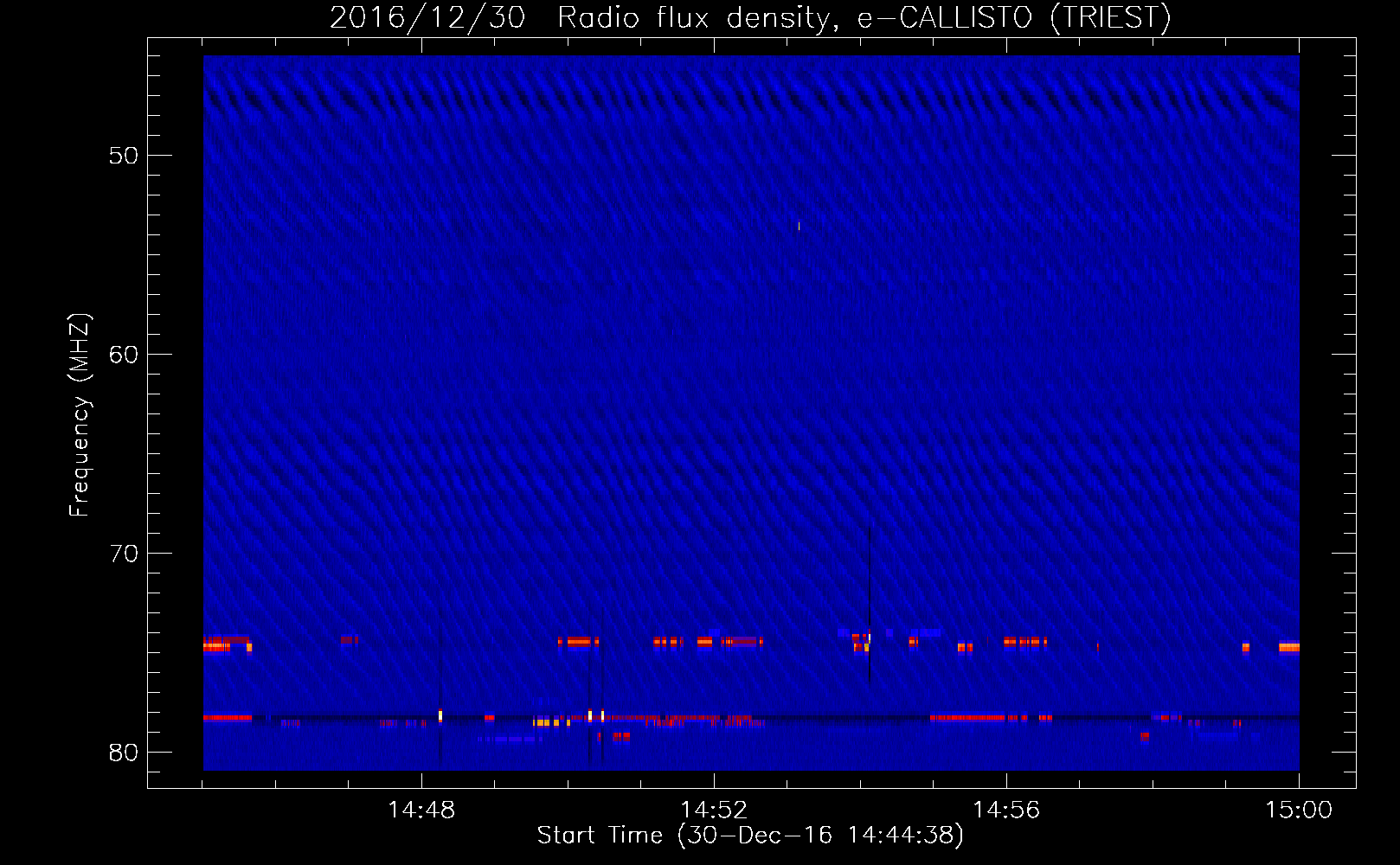Viewport: 1400px width, 865px height.
Task: Click the 50 frequency tick label
Action: click(124, 156)
